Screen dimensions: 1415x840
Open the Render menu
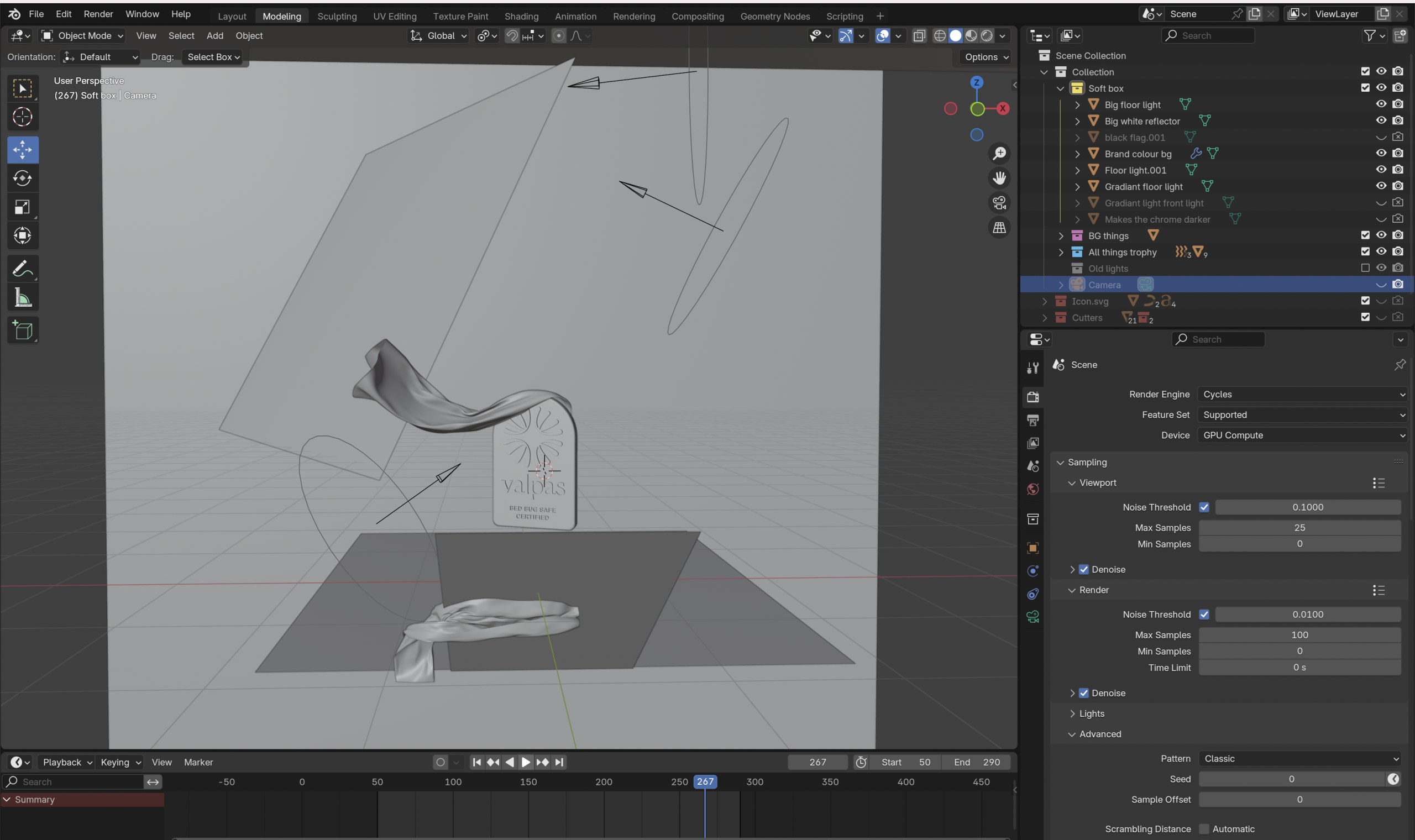pyautogui.click(x=98, y=14)
